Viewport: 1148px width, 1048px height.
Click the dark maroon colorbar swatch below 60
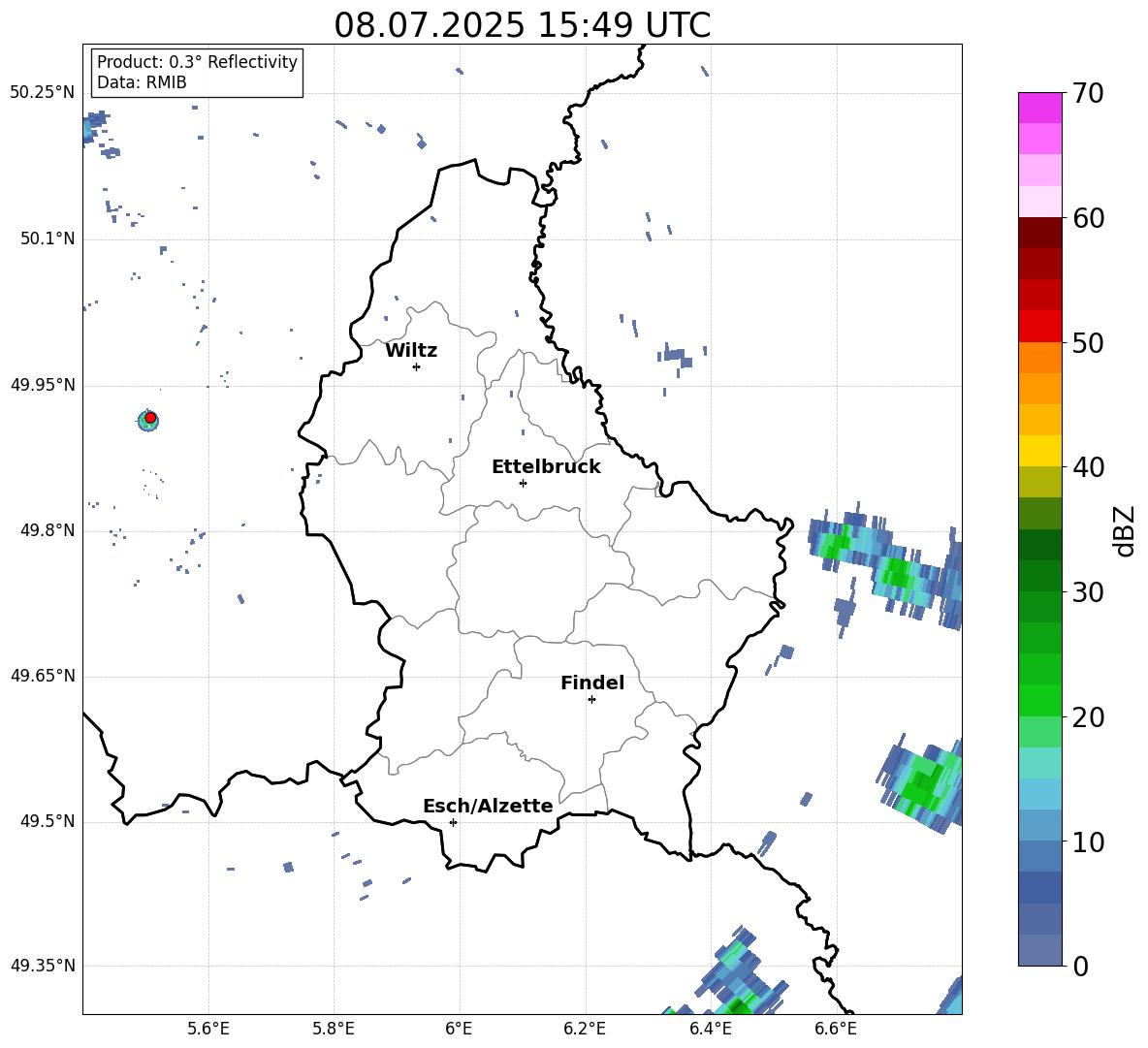coord(1040,232)
